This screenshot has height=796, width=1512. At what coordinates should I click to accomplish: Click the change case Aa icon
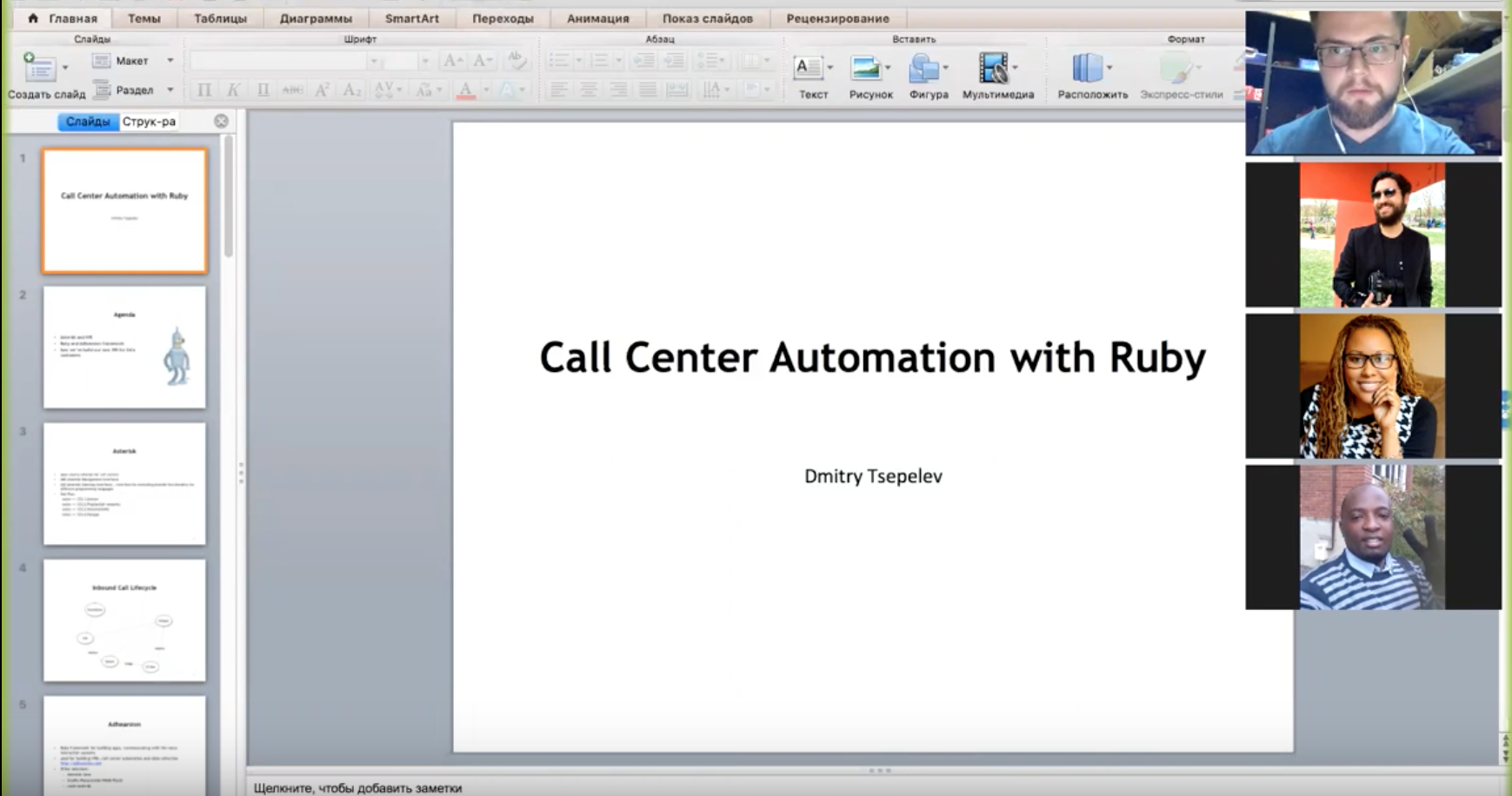click(x=424, y=90)
